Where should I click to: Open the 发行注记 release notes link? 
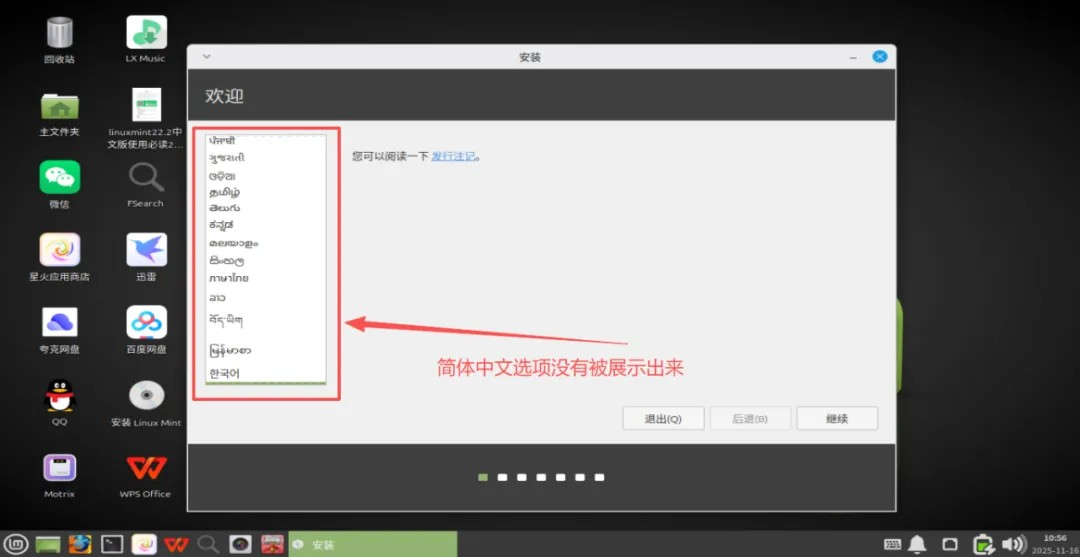pyautogui.click(x=453, y=156)
